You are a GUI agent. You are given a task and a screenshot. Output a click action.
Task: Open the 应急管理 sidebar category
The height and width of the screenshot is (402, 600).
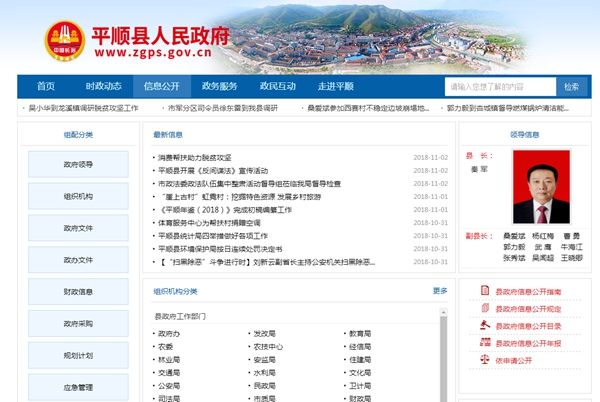click(x=78, y=387)
